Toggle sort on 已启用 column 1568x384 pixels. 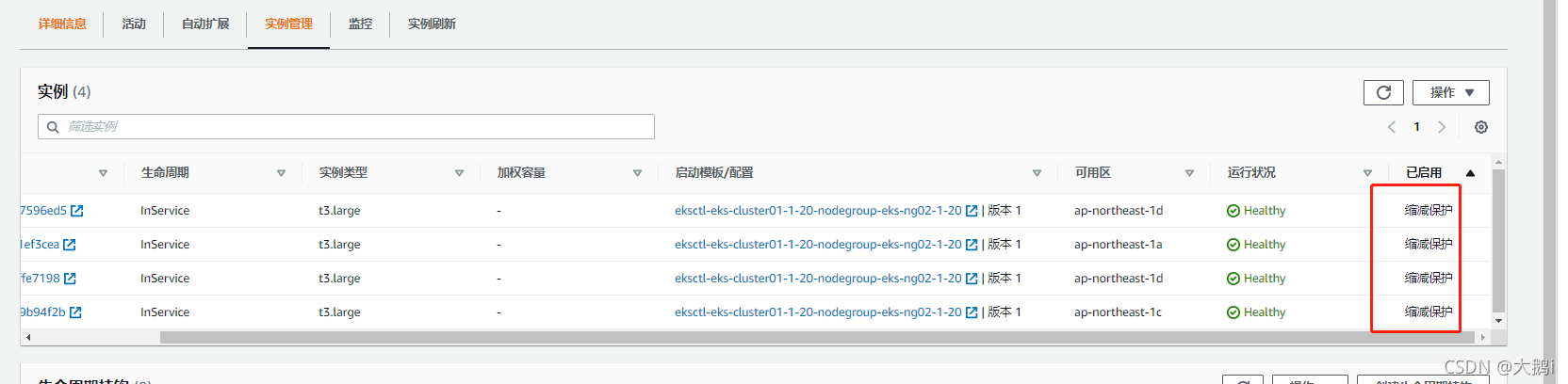click(1470, 173)
